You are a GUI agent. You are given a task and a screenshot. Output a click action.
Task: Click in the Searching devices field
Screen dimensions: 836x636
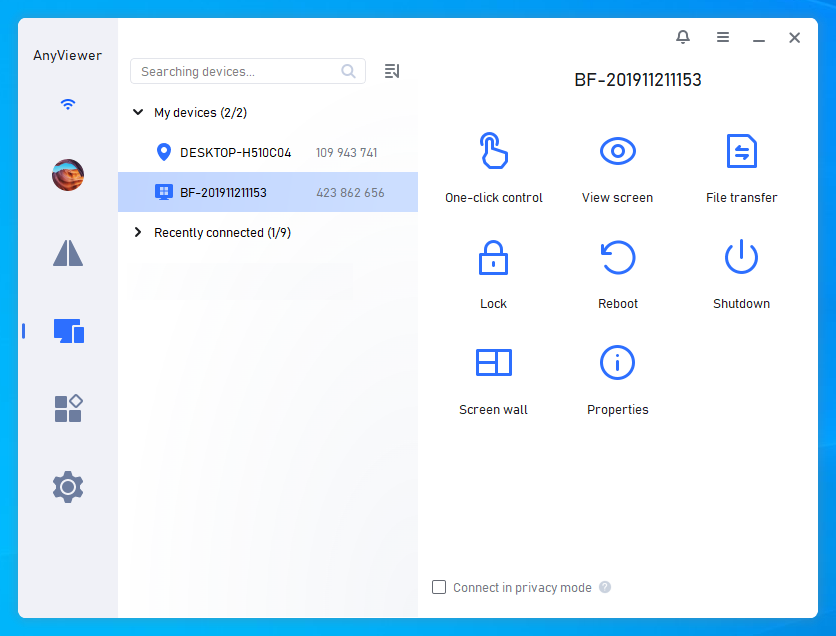point(238,71)
